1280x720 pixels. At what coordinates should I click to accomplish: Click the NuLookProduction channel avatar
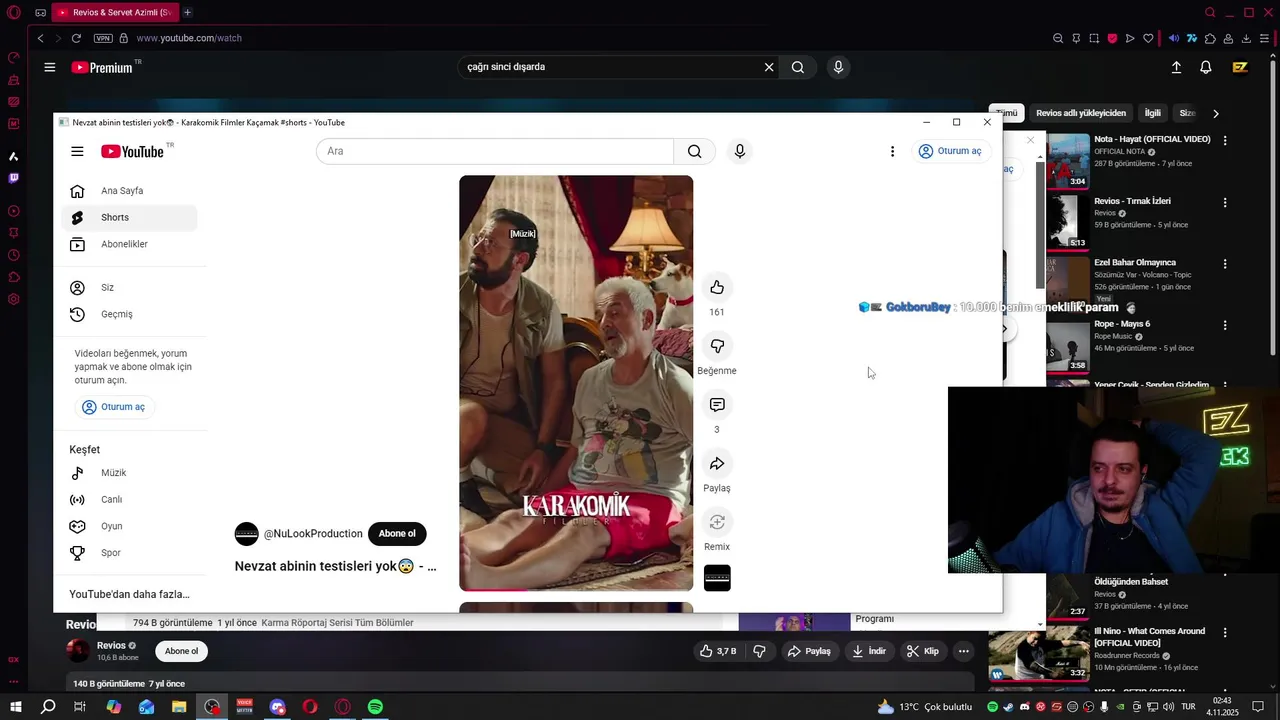coord(246,534)
